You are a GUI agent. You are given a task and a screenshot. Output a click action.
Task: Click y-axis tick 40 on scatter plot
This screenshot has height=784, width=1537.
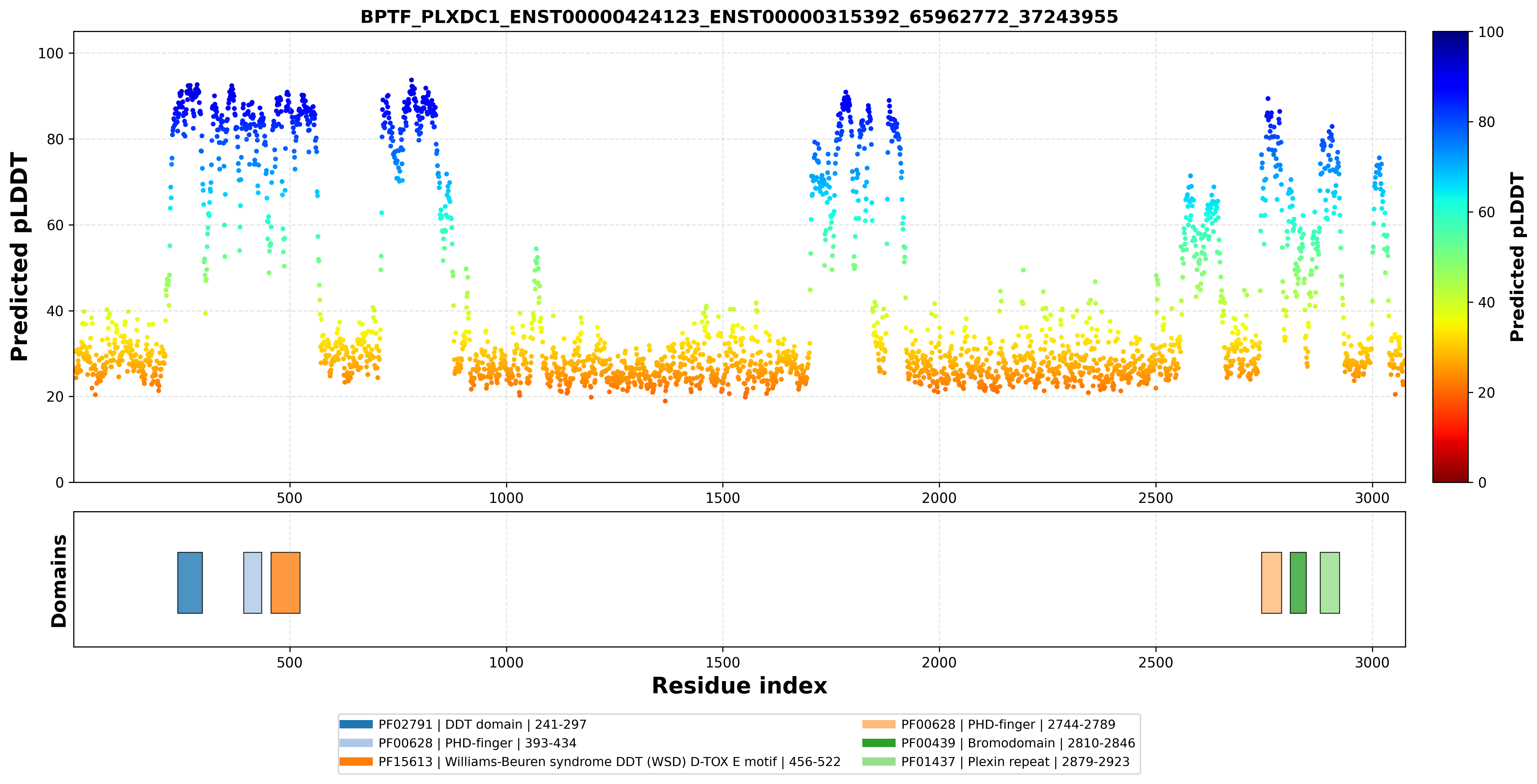pos(55,311)
